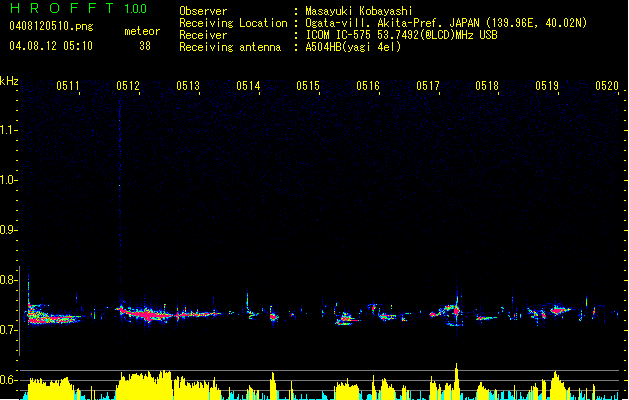629x400 pixels.
Task: Click the 0.9 kHz axis label
Action: 8,230
